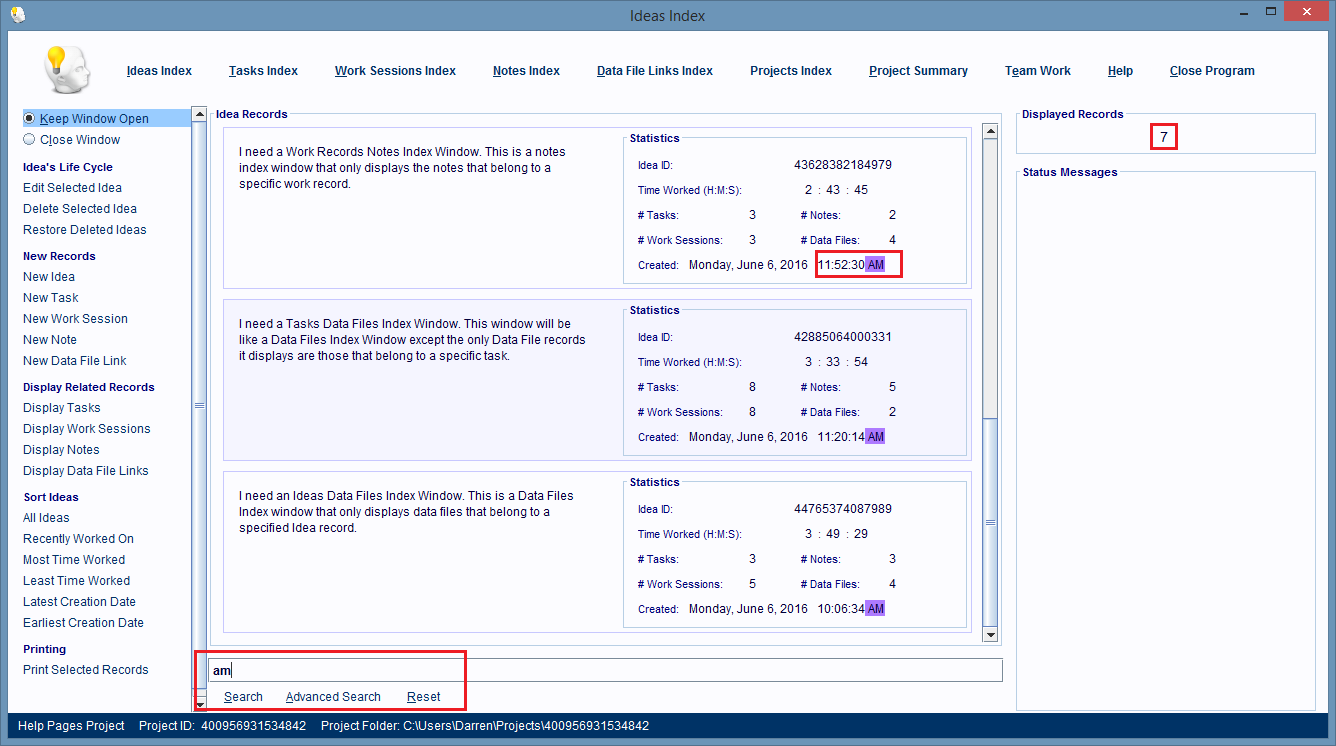Click Idea ID 42885064000331
Screen dimensions: 1336x746
(842, 337)
